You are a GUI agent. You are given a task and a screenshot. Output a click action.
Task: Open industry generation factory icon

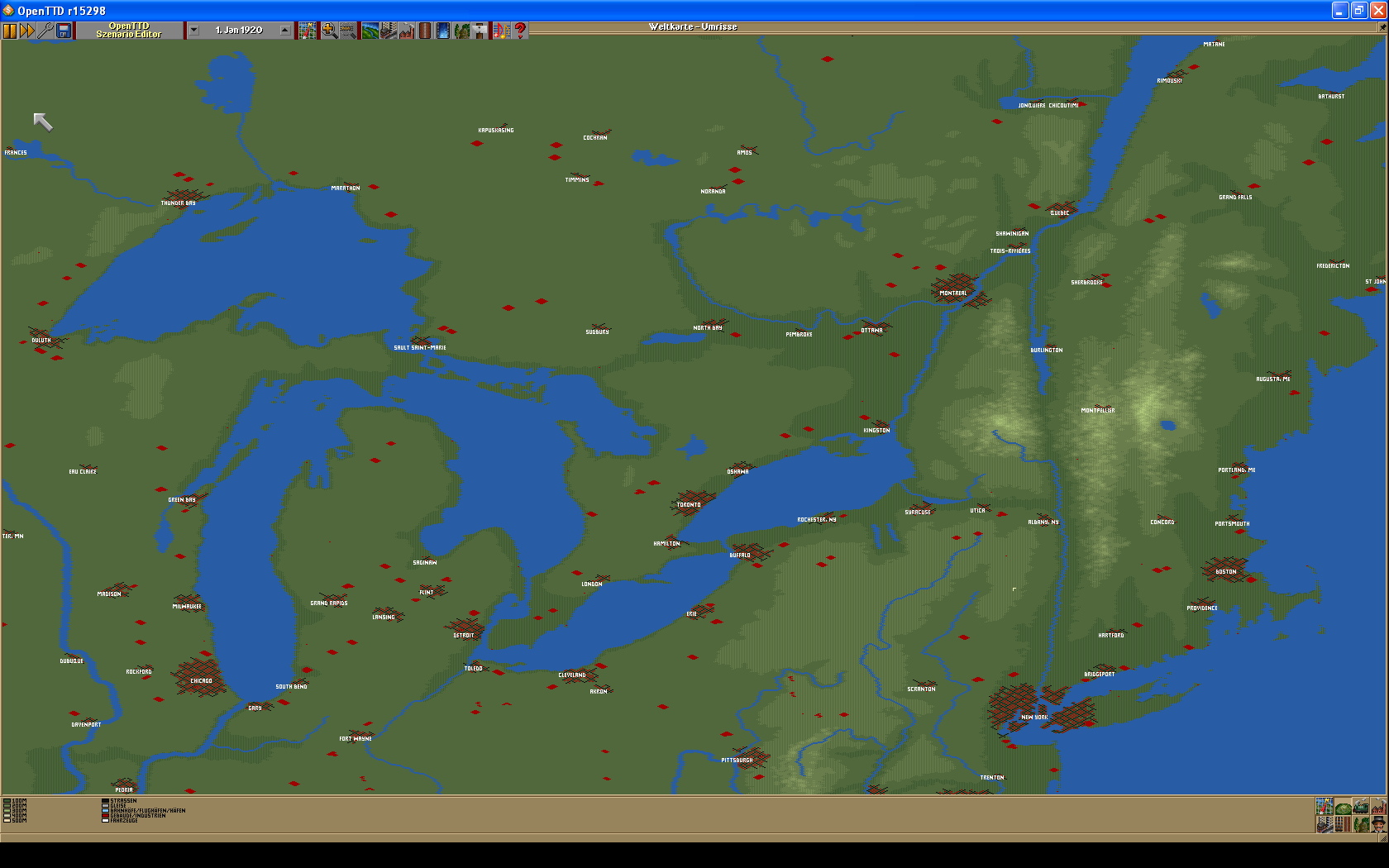point(407,31)
